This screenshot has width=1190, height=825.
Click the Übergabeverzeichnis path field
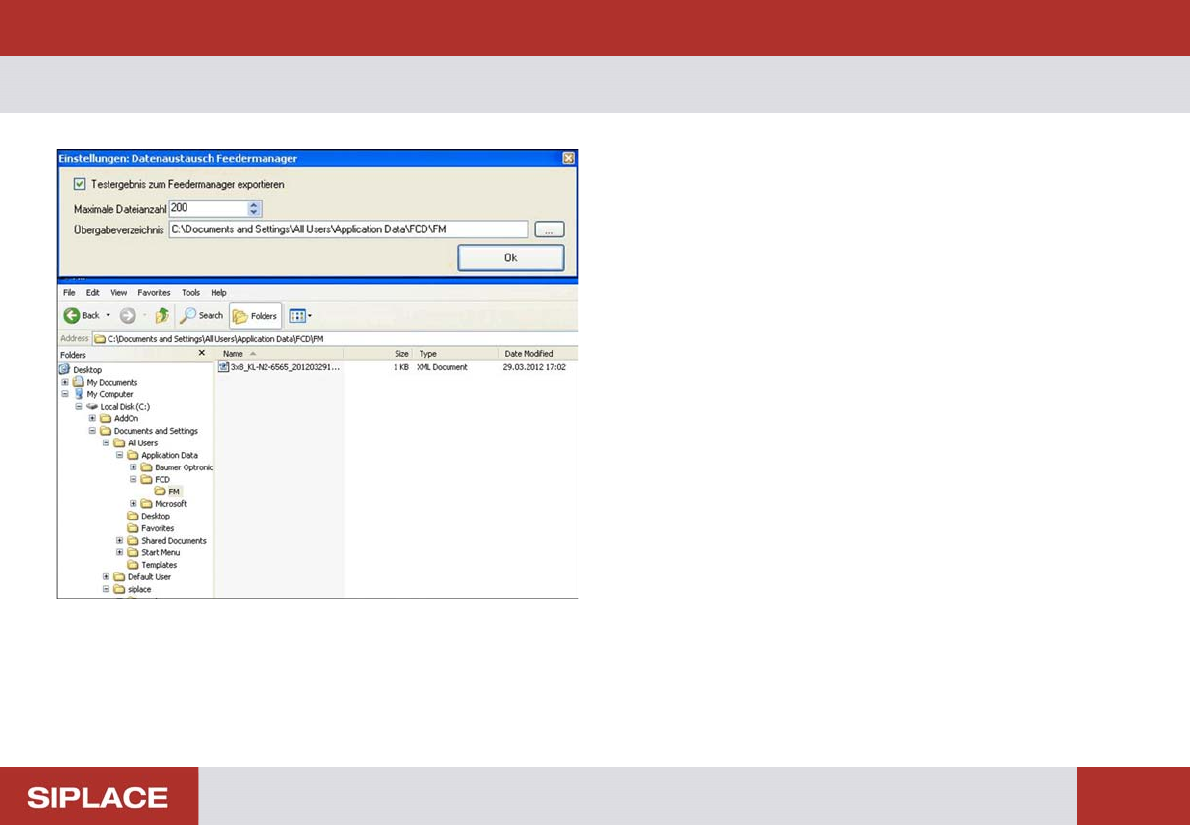(x=348, y=229)
